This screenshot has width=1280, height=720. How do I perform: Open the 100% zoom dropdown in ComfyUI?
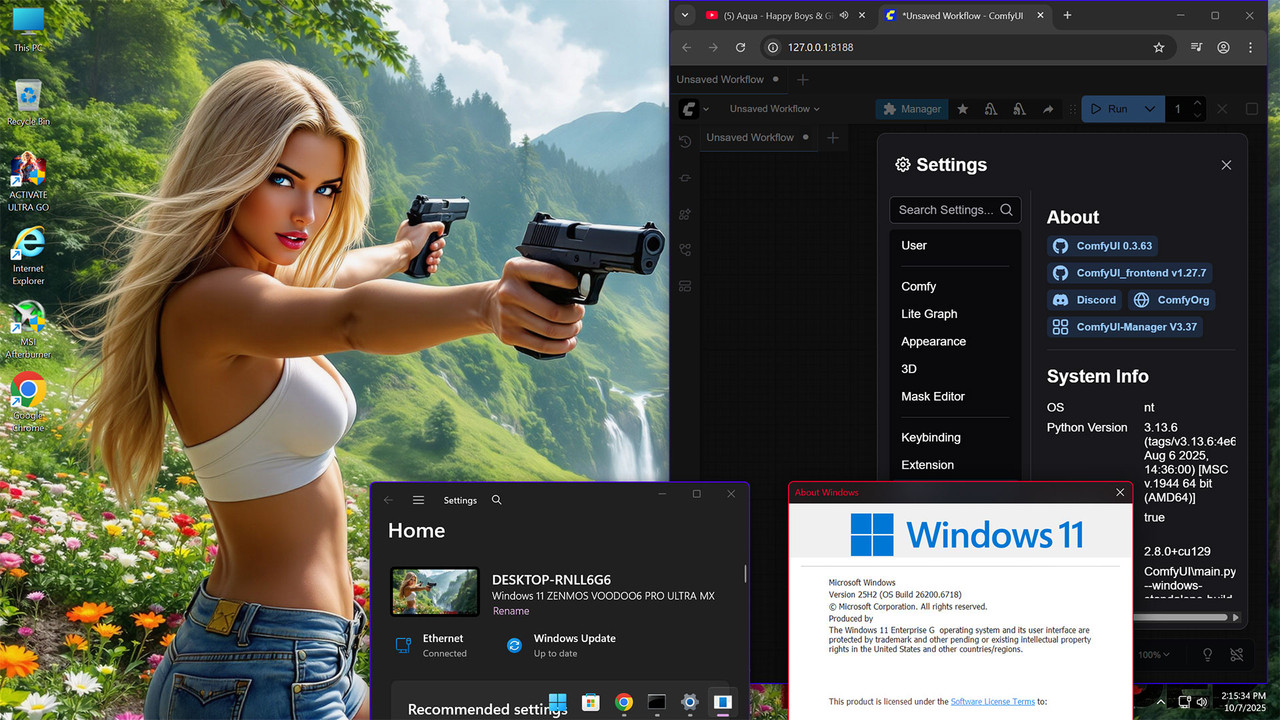[x=1154, y=655]
